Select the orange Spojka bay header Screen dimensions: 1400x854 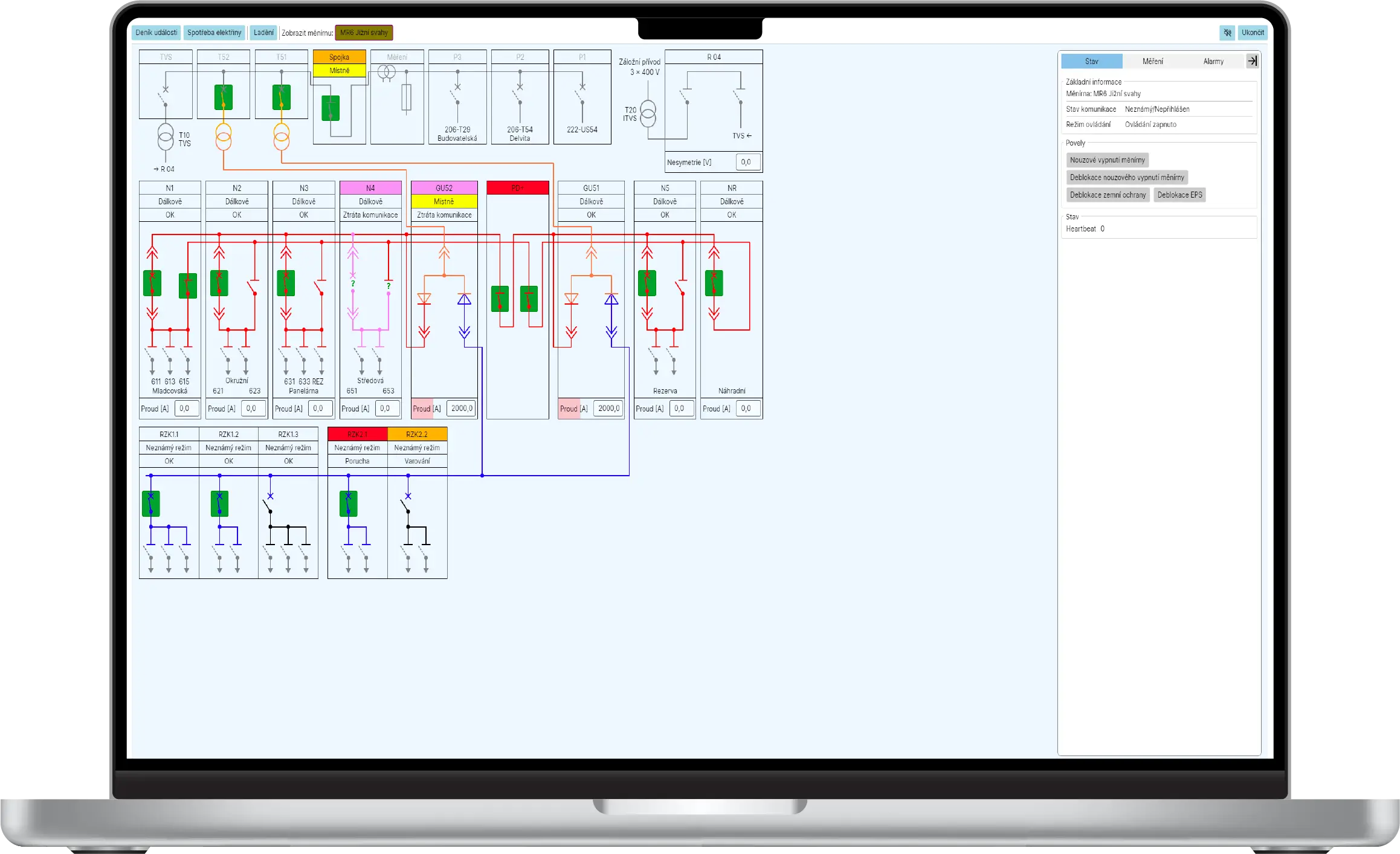tap(340, 57)
